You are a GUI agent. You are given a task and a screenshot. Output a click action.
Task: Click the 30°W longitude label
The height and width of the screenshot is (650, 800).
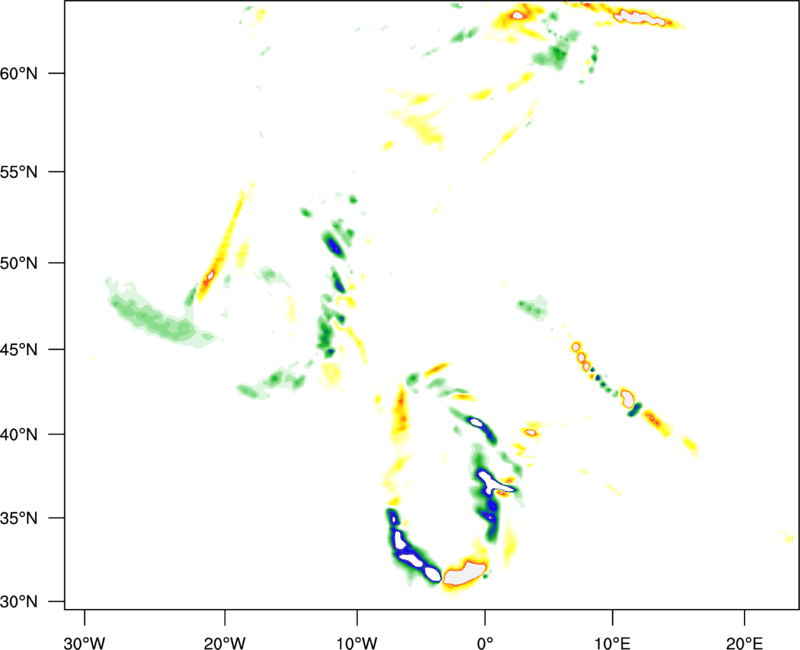84,643
